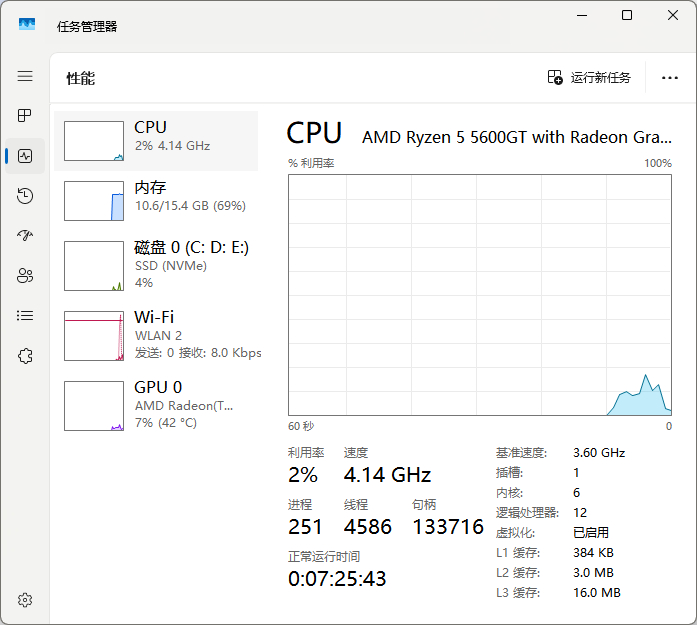Click the 运行新任务 button
This screenshot has width=697, height=625.
click(589, 77)
